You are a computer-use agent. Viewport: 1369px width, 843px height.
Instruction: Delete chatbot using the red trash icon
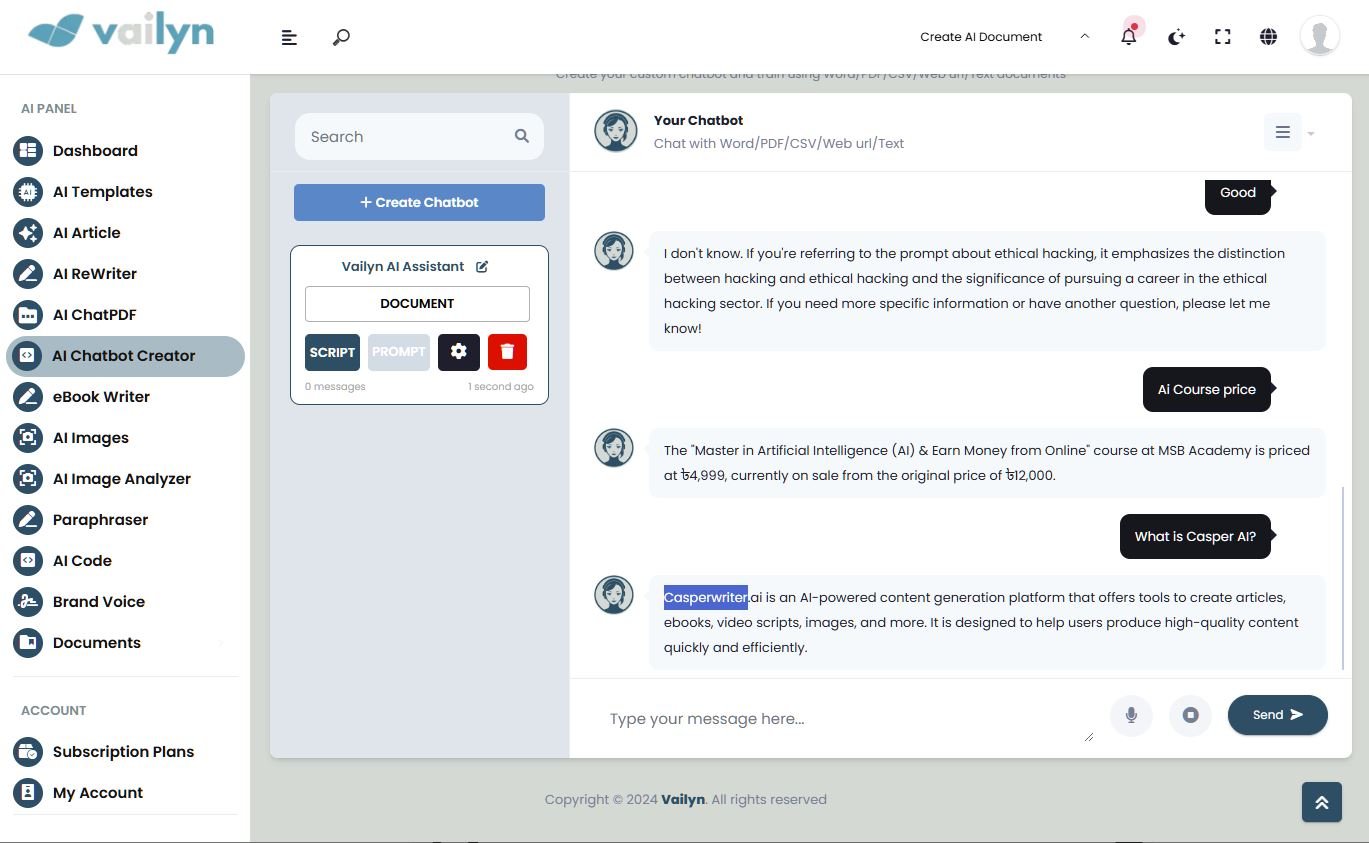coord(507,352)
